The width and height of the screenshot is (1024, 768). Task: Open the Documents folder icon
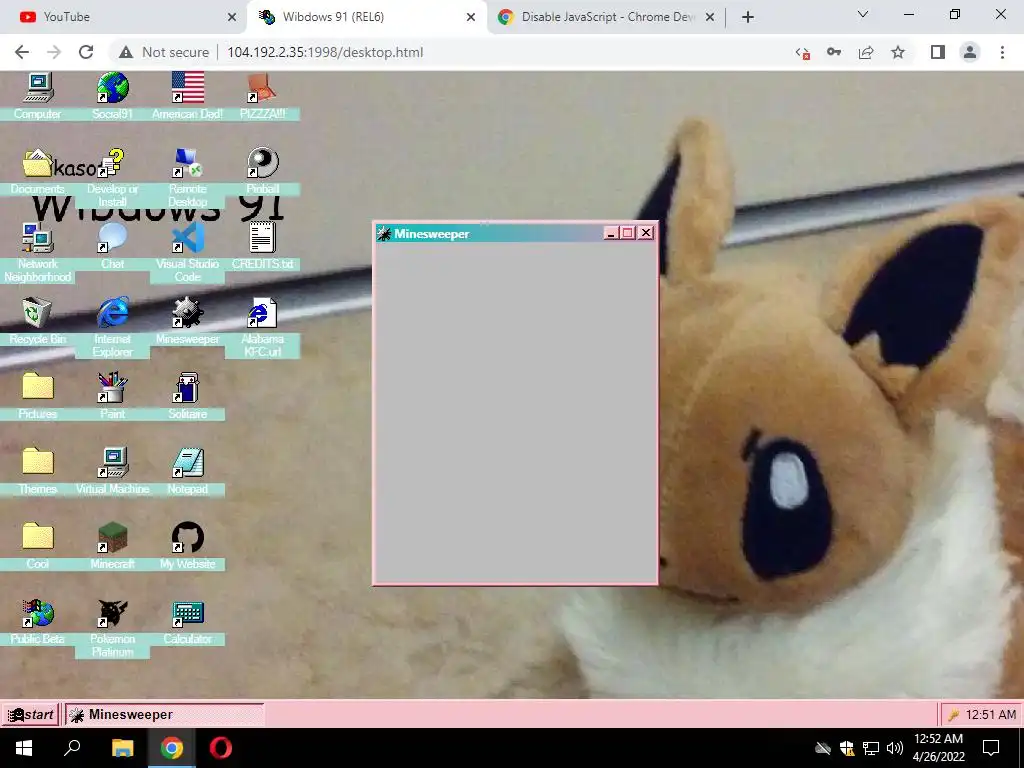[38, 163]
